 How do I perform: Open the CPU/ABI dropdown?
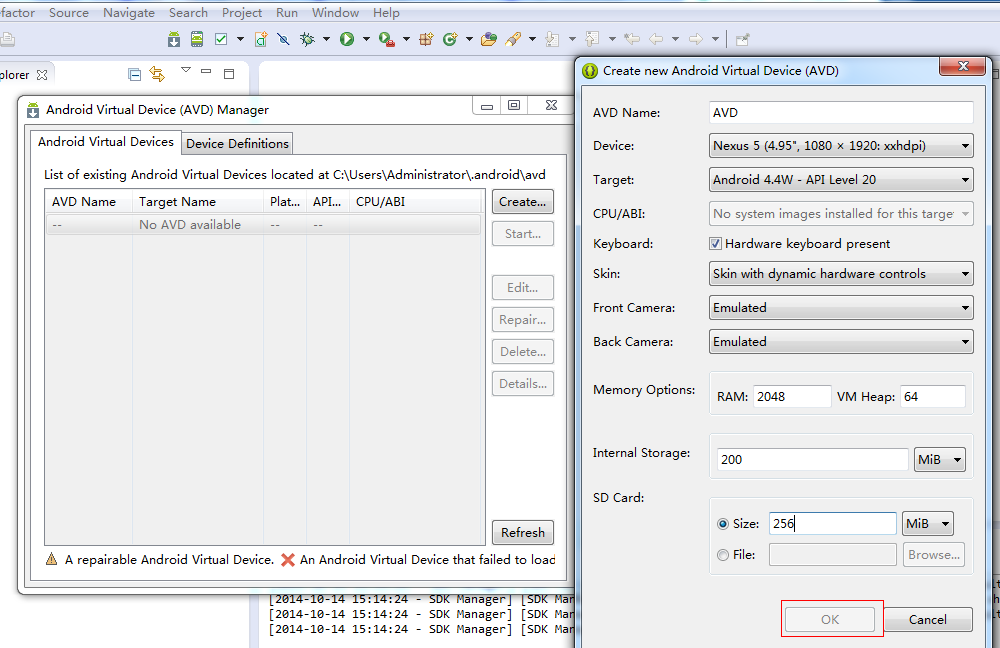841,214
